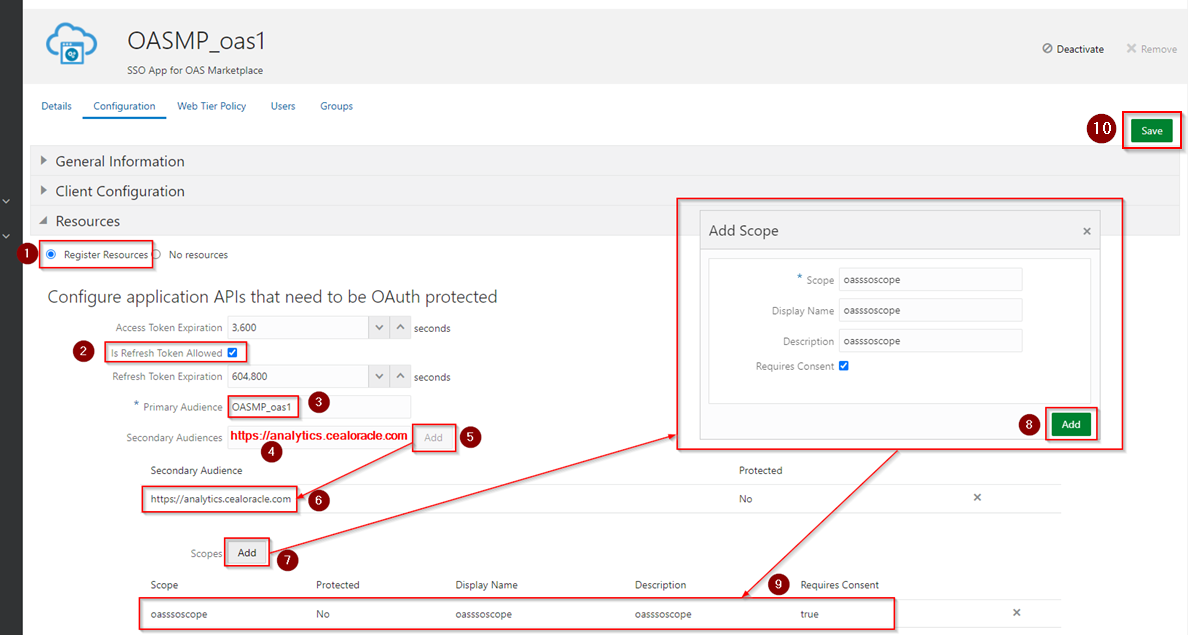
Task: Click the Remove X icon
Action: click(1131, 48)
